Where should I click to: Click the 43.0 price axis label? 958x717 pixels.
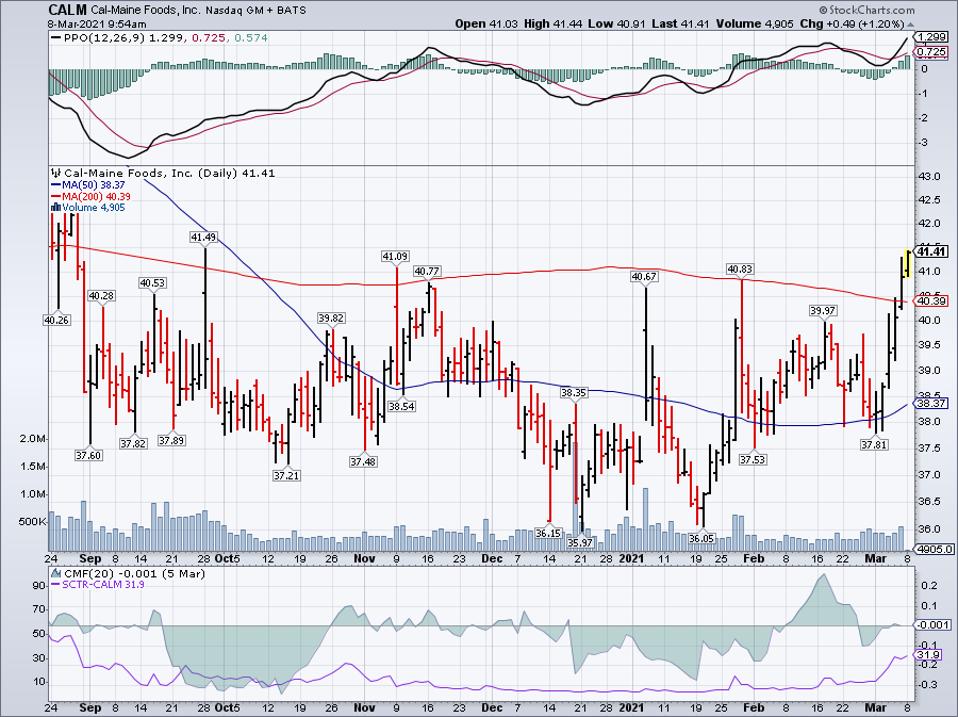point(929,177)
